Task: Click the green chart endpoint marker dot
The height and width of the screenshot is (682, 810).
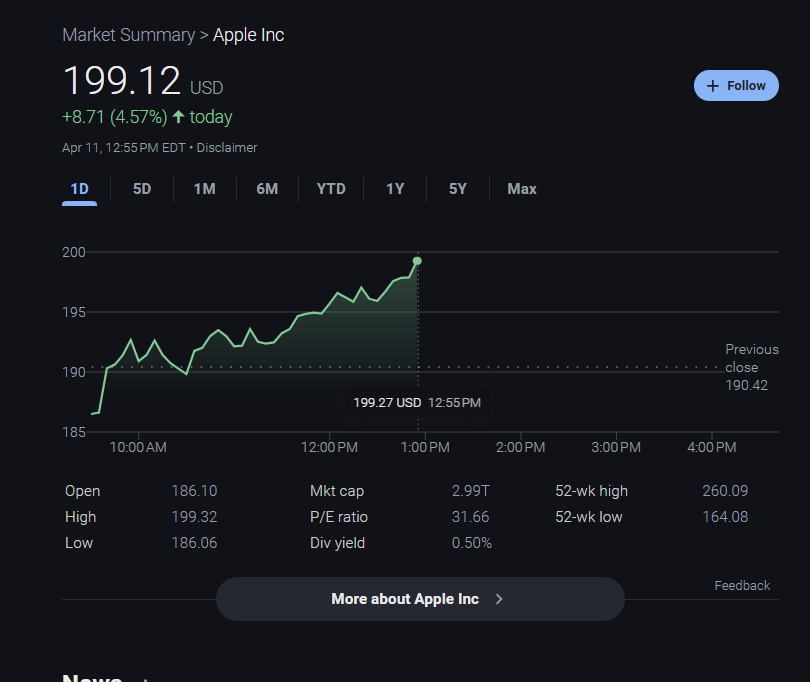Action: [x=417, y=261]
